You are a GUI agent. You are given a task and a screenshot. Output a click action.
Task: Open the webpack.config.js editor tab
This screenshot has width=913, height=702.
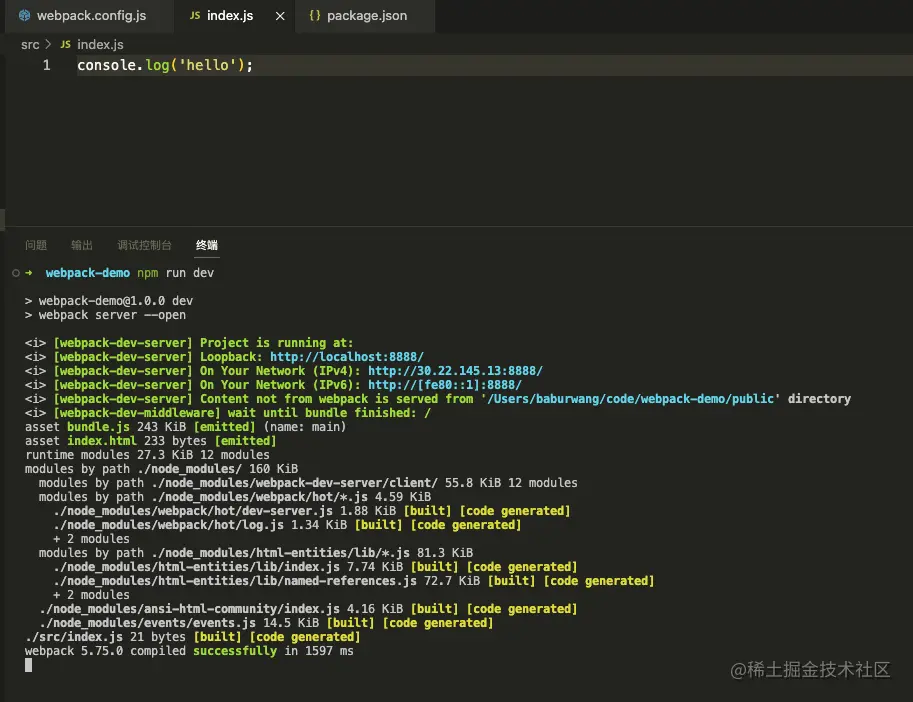click(x=90, y=16)
